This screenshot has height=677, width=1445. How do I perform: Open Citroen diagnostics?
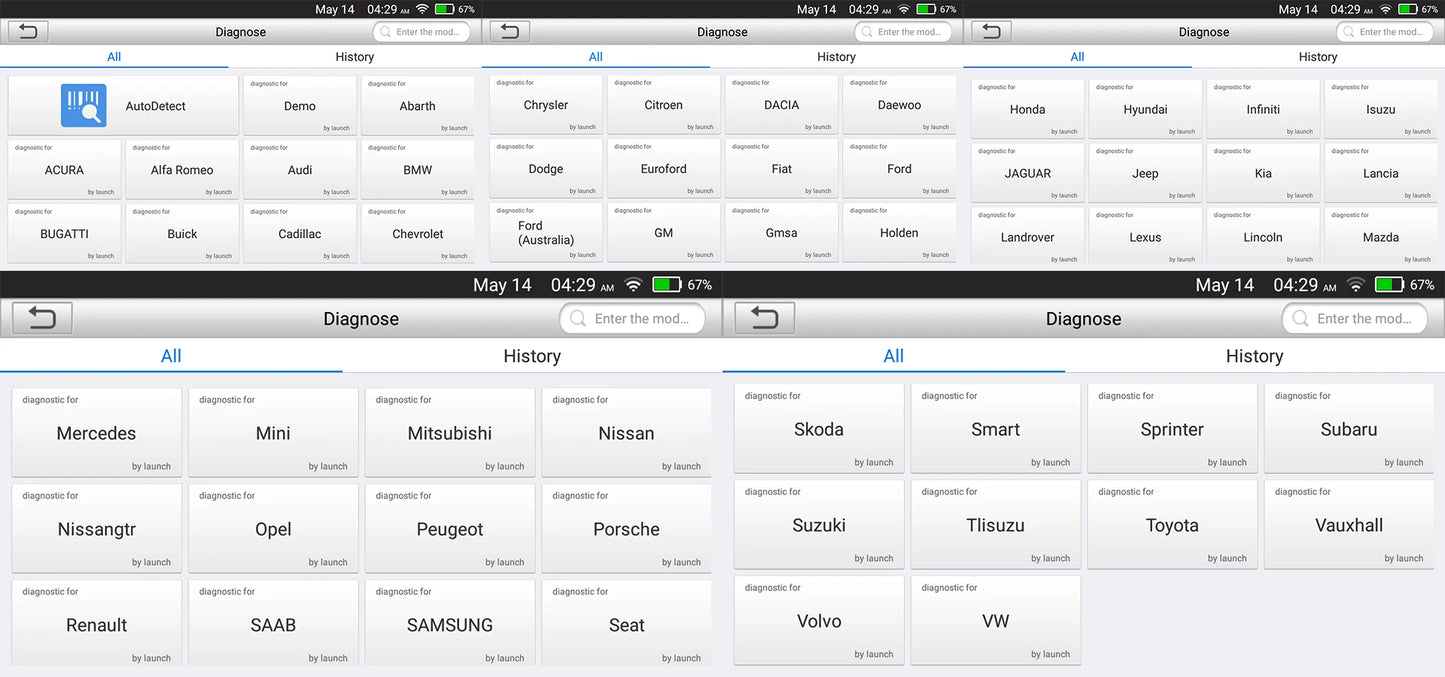click(664, 104)
